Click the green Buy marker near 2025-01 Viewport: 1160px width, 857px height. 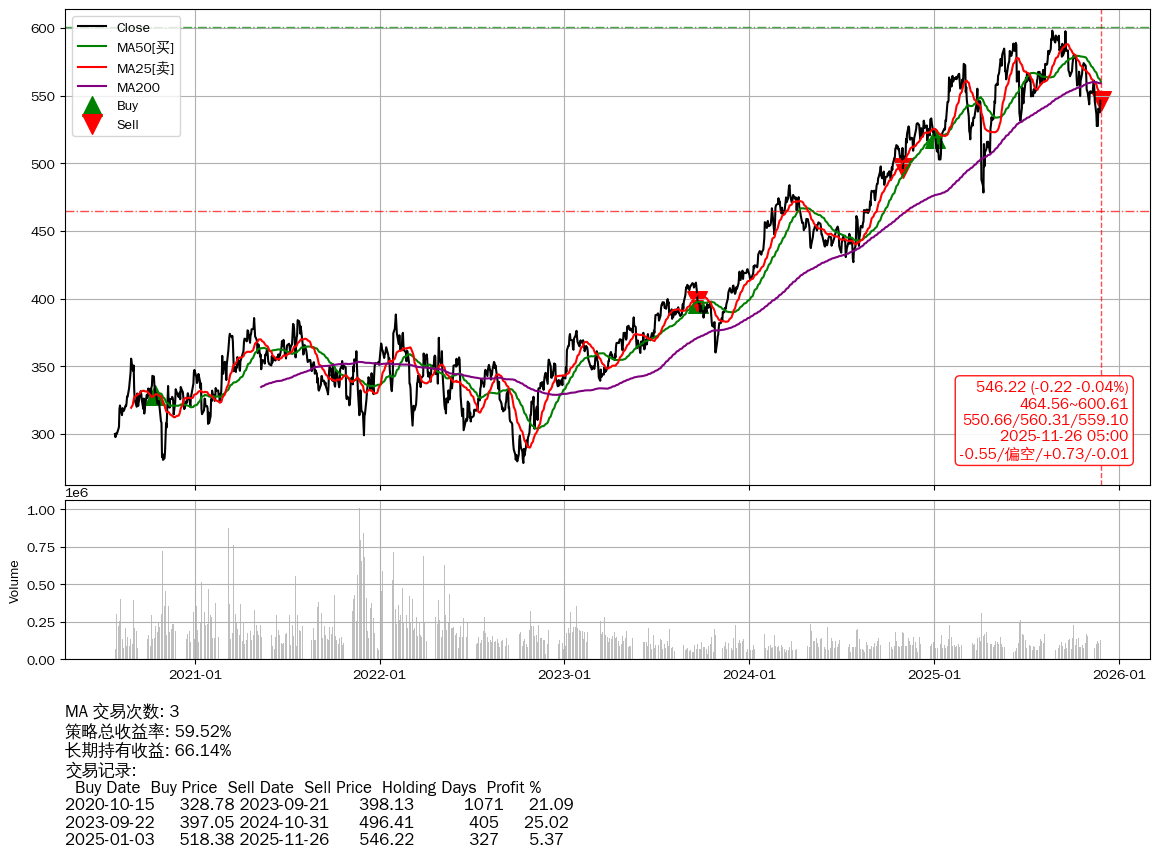coord(935,139)
